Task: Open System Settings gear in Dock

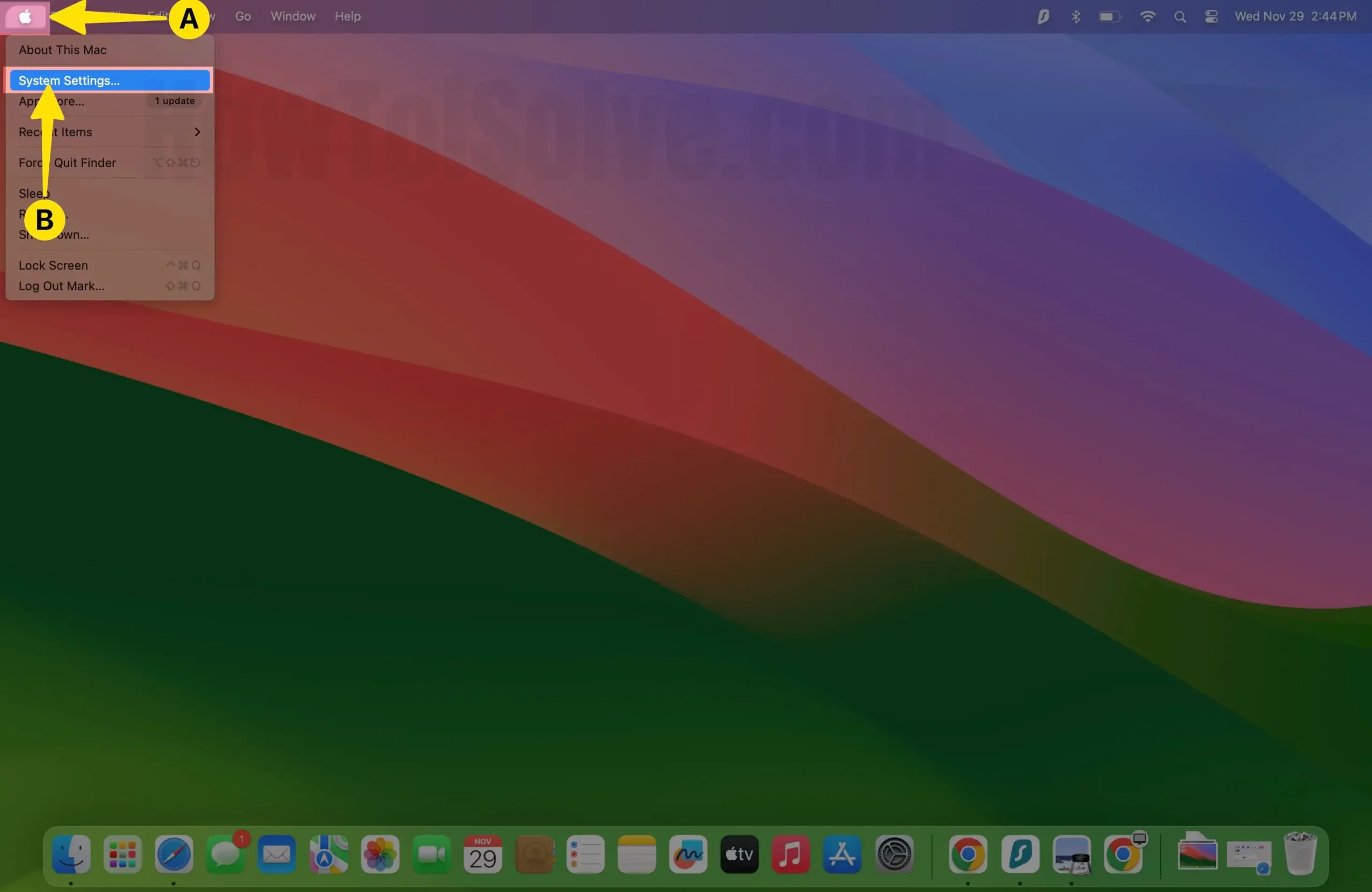Action: point(893,853)
